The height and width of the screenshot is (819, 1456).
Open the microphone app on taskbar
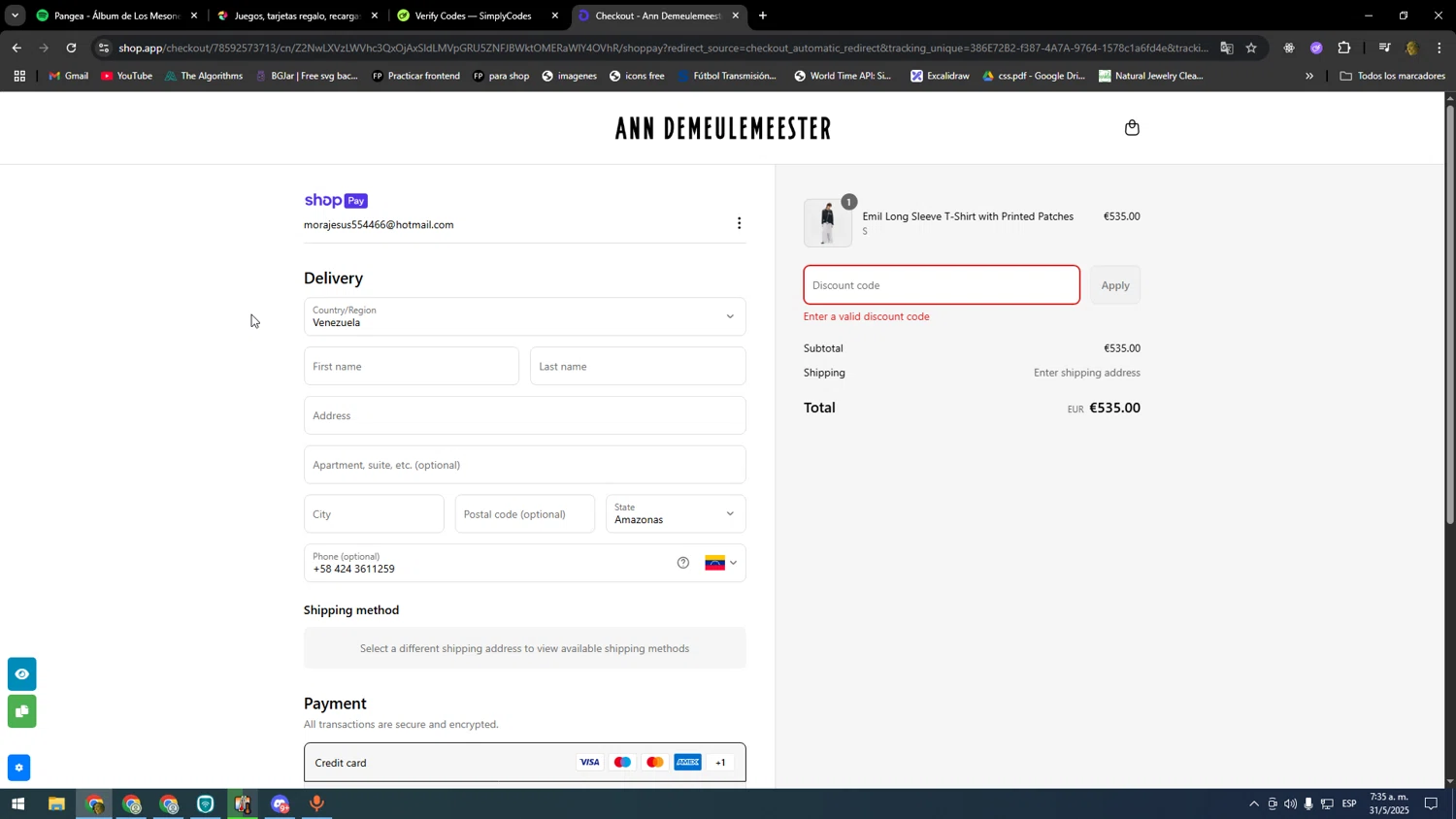coord(316,804)
